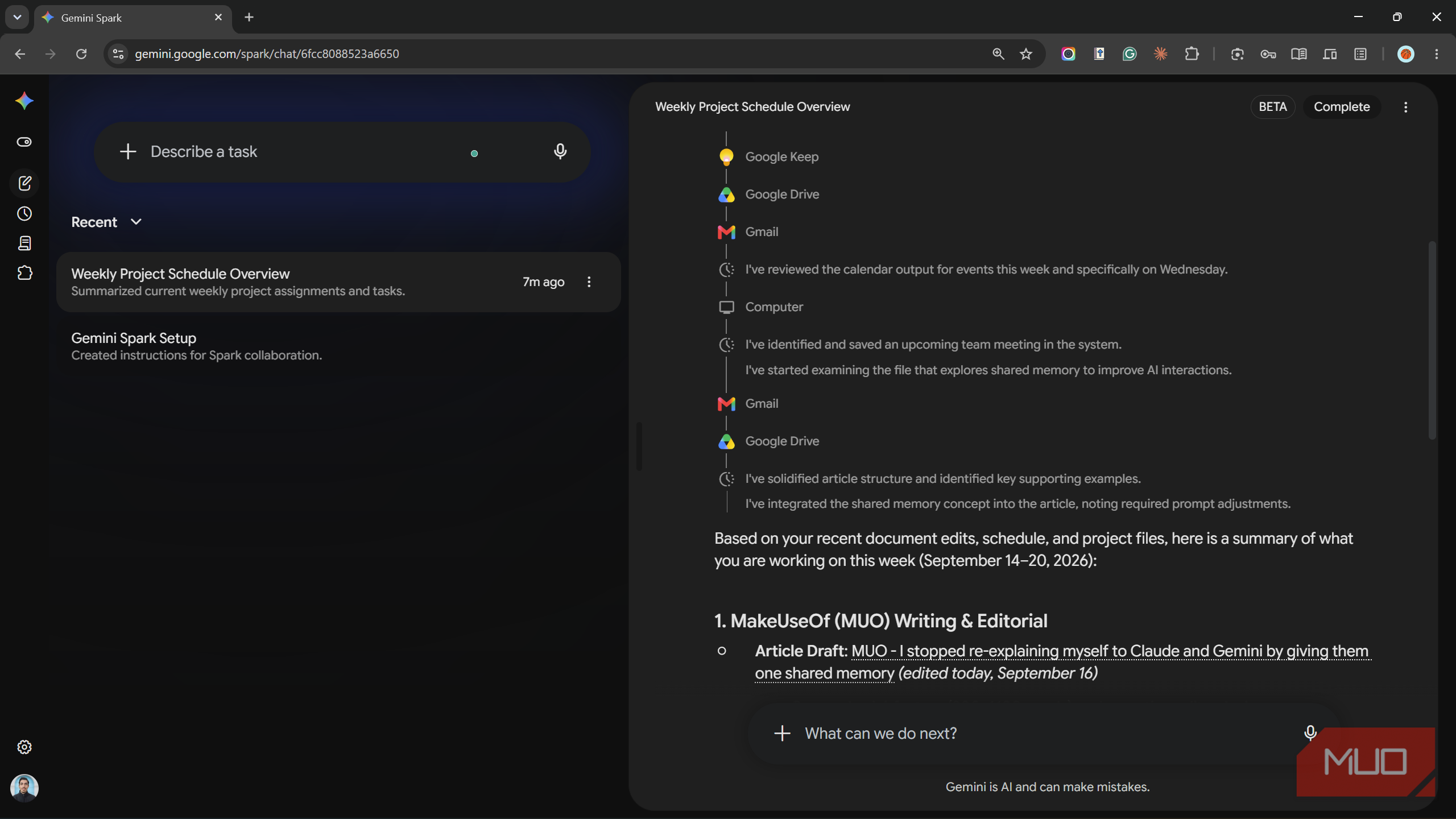The height and width of the screenshot is (819, 1456).
Task: Open the documents stack icon in sidebar
Action: 24,243
